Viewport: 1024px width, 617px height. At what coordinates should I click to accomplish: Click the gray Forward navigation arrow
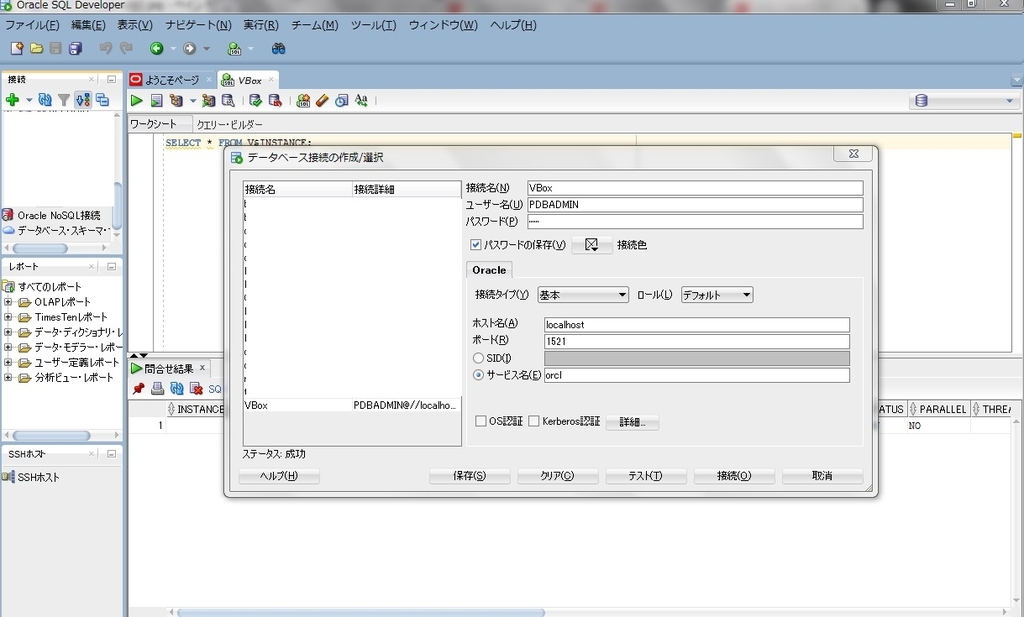point(189,48)
